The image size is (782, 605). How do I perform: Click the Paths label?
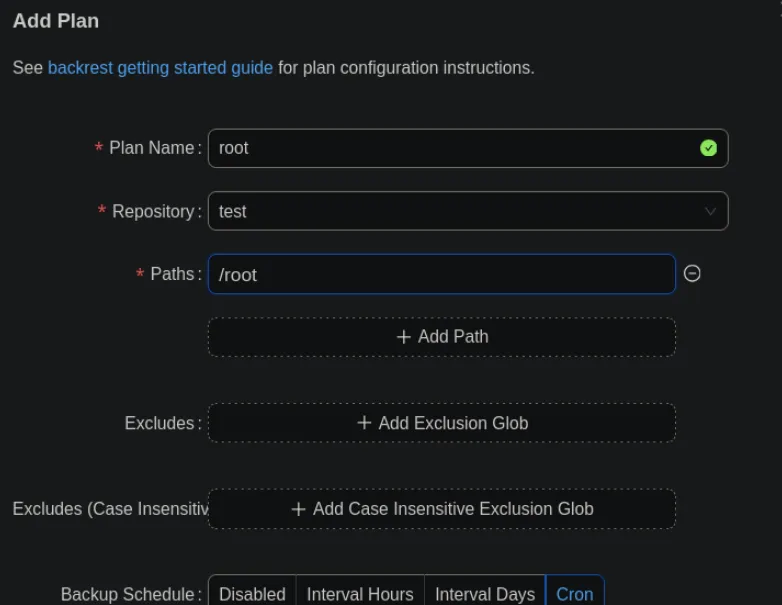pos(172,274)
